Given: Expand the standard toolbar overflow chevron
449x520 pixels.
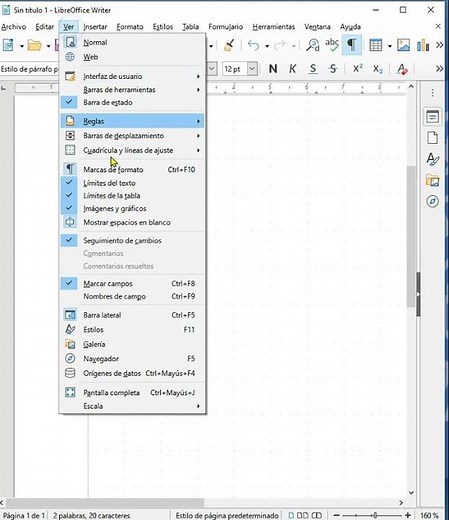Looking at the screenshot, I should tap(440, 45).
